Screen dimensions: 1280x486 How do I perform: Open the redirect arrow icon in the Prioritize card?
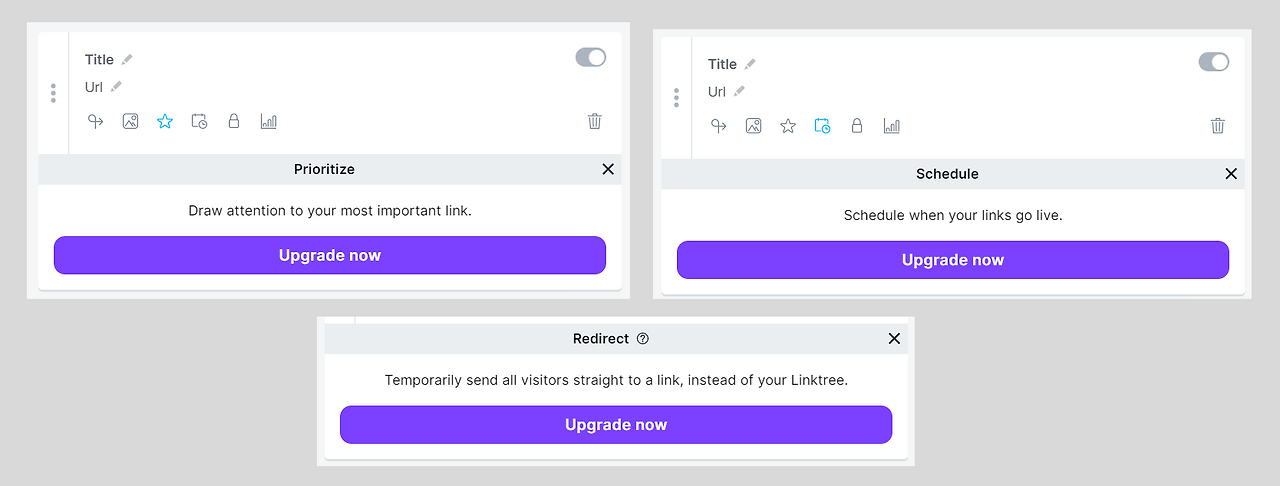(96, 122)
